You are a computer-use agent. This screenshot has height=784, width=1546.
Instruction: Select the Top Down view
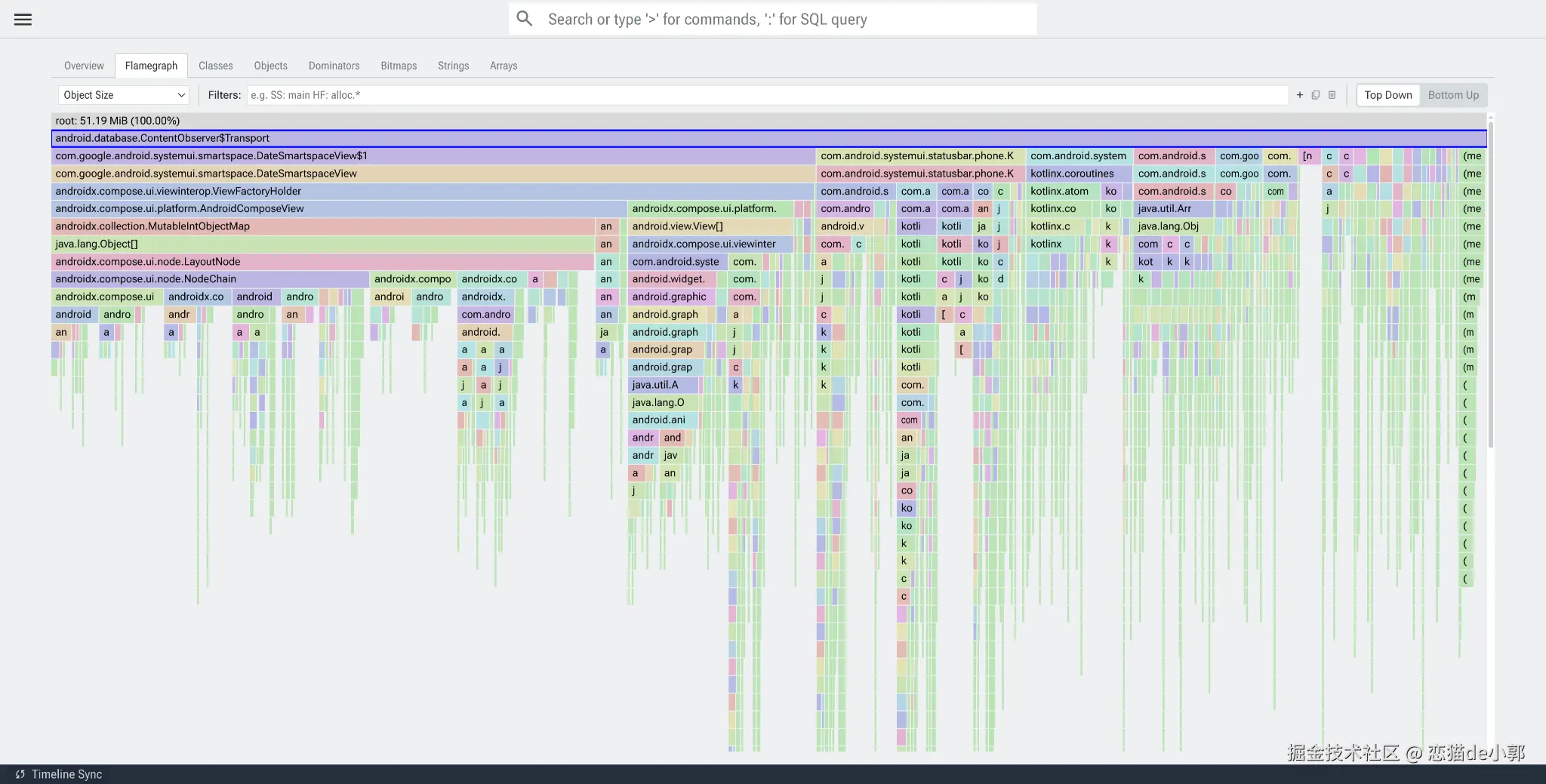(x=1388, y=95)
